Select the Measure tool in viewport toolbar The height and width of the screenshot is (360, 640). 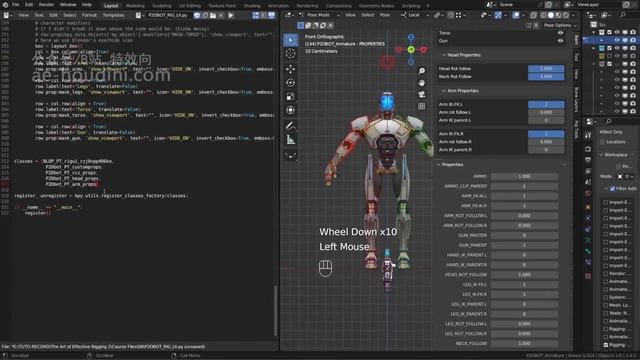(291, 140)
